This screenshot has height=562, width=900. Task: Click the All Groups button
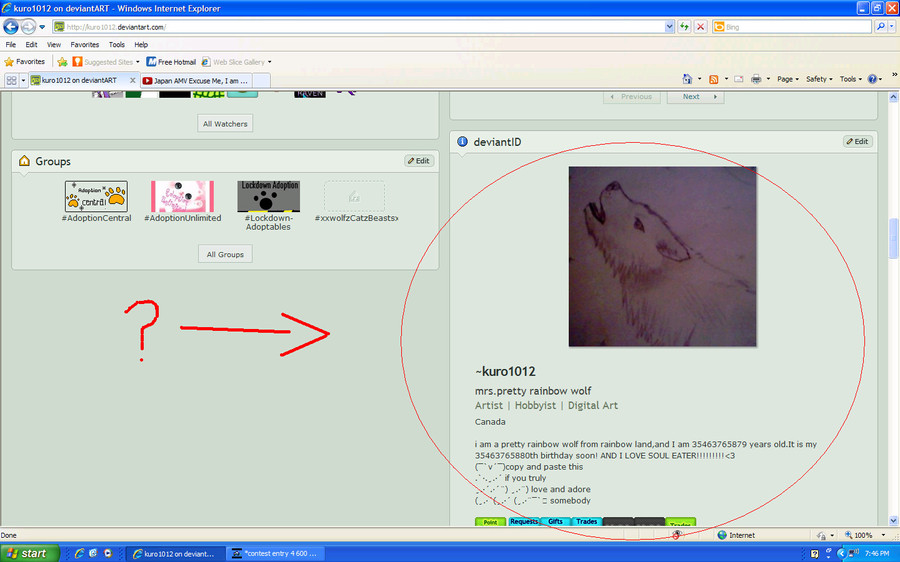[225, 254]
